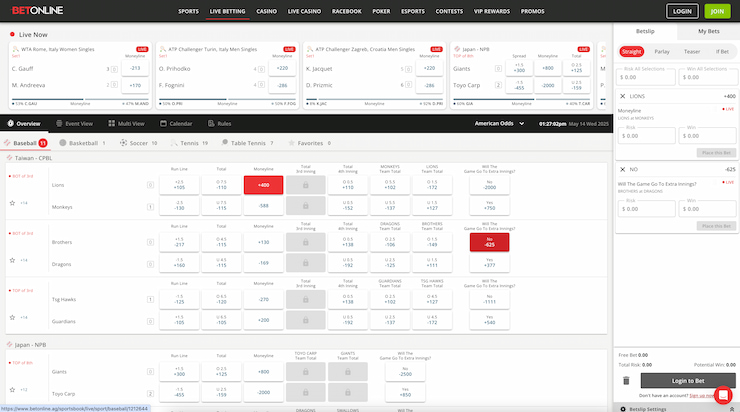The height and width of the screenshot is (412, 740).
Task: Click the JOIN button
Action: pyautogui.click(x=717, y=11)
